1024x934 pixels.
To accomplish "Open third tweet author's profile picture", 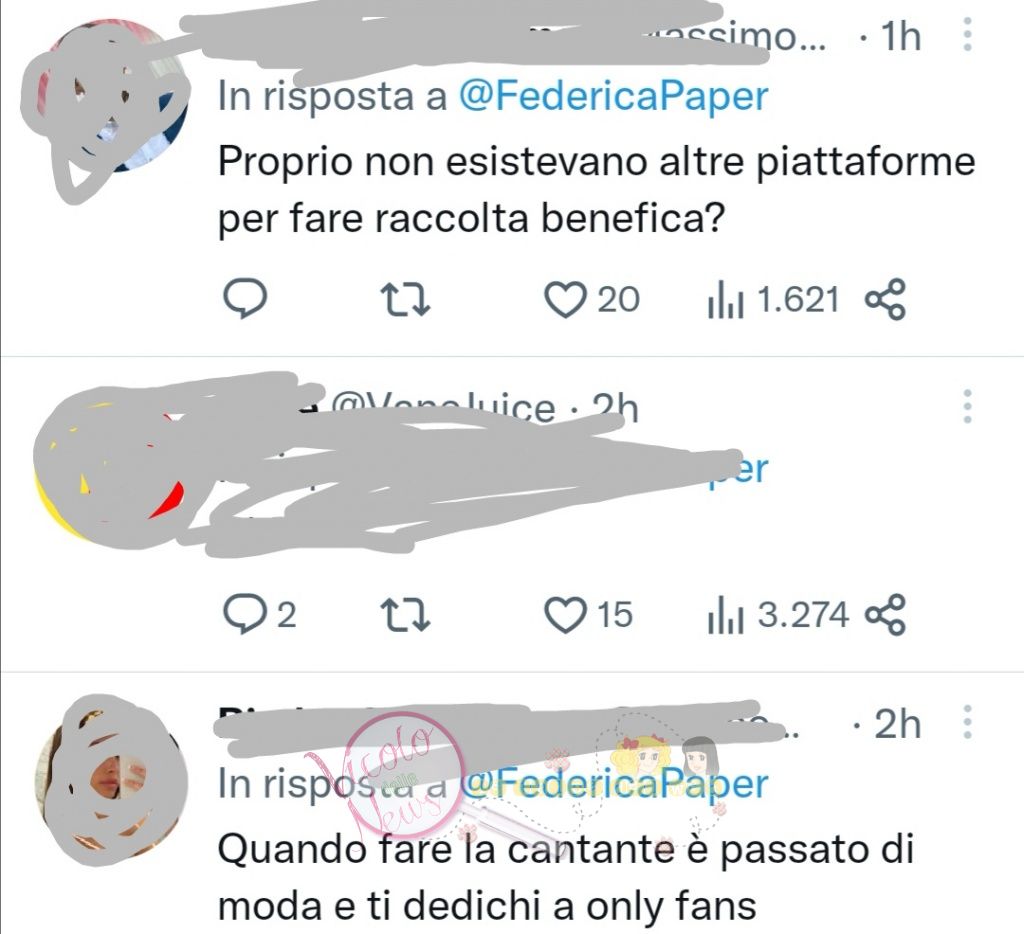I will coord(111,781).
